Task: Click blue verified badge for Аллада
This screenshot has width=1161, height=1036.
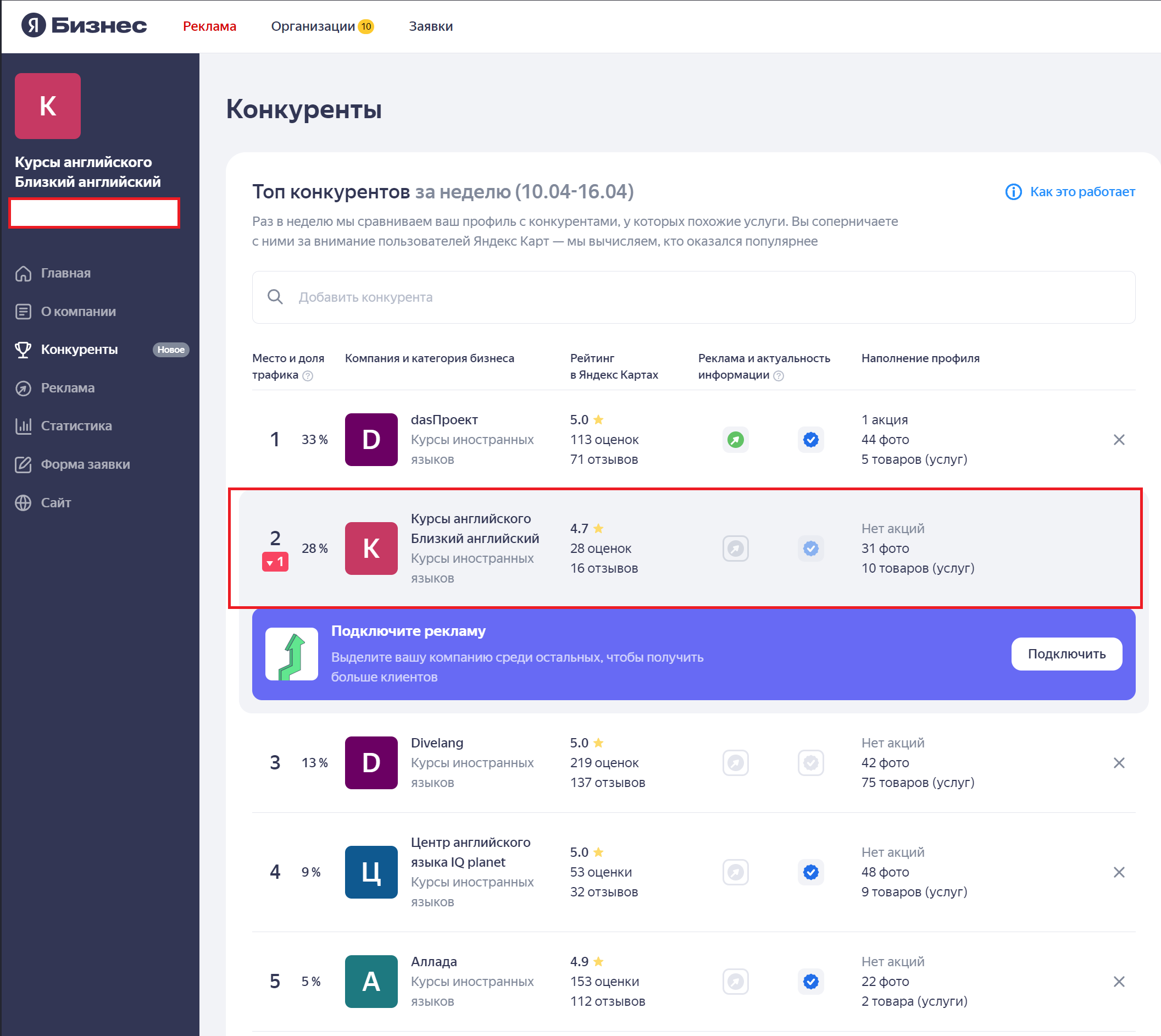Action: pos(810,982)
